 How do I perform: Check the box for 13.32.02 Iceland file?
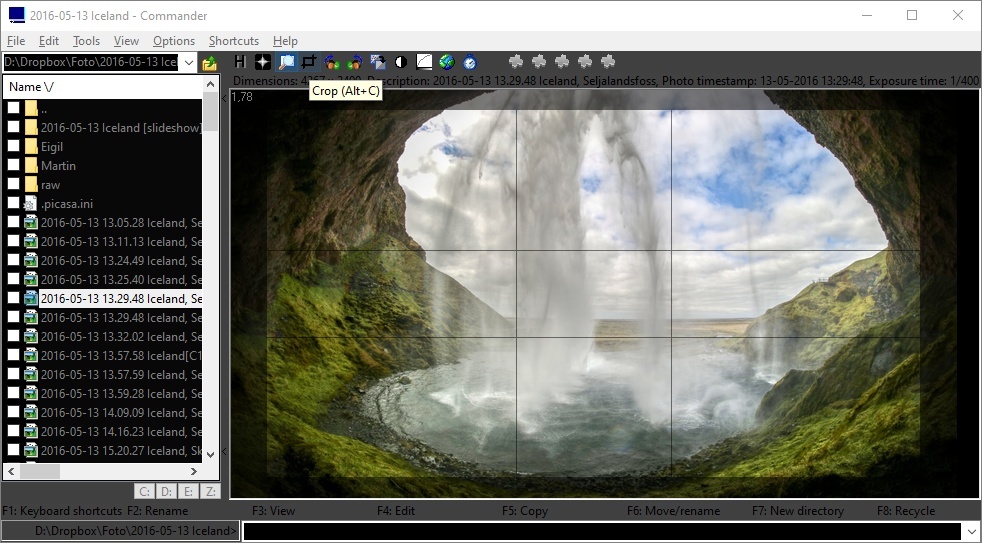(x=13, y=336)
